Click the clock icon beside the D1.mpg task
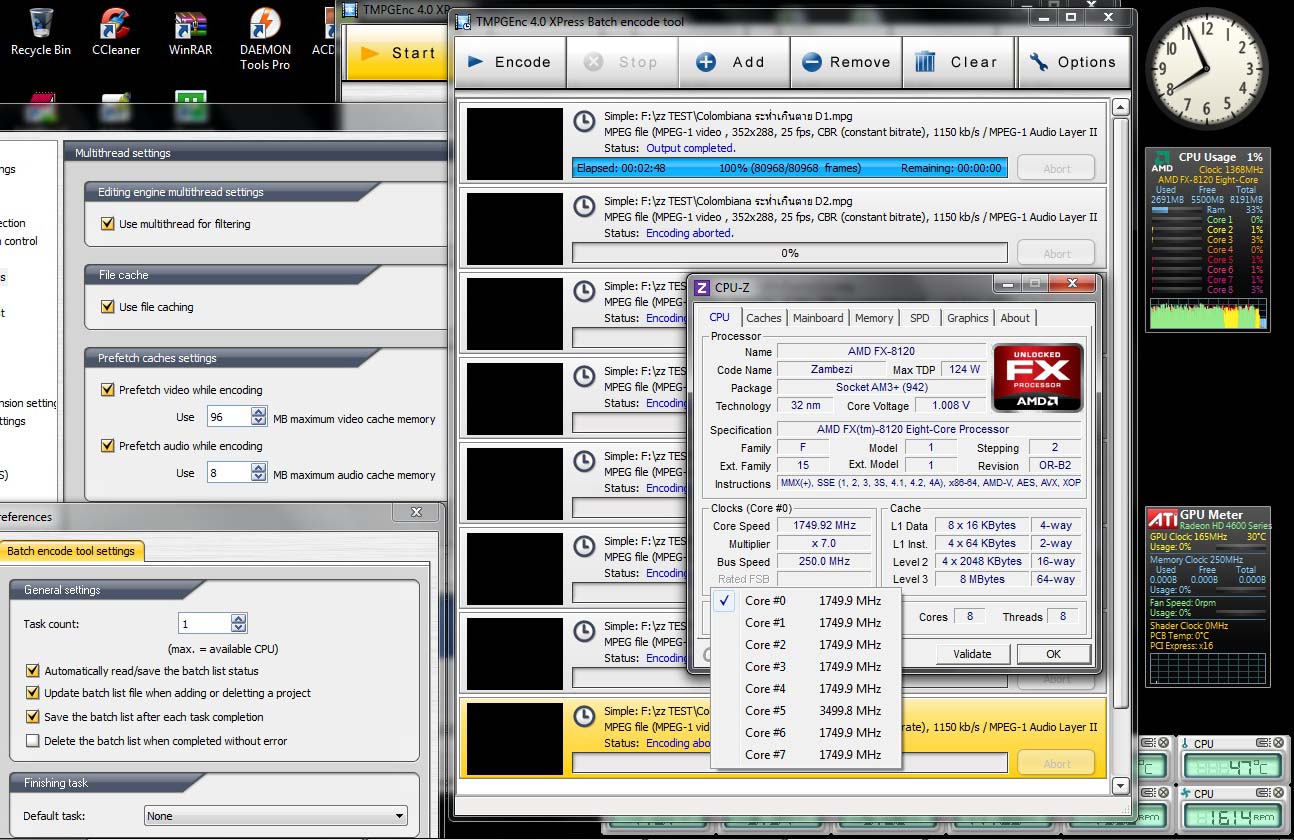The height and width of the screenshot is (840, 1294). (583, 121)
